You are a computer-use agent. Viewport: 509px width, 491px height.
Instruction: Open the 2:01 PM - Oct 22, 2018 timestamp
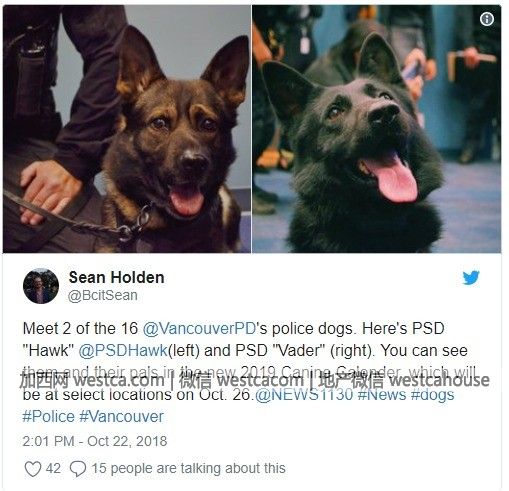[x=95, y=441]
